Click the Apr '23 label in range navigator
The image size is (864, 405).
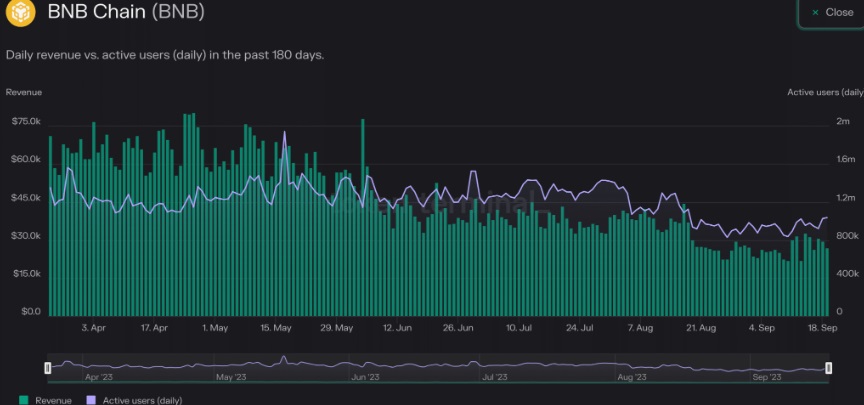[x=98, y=377]
